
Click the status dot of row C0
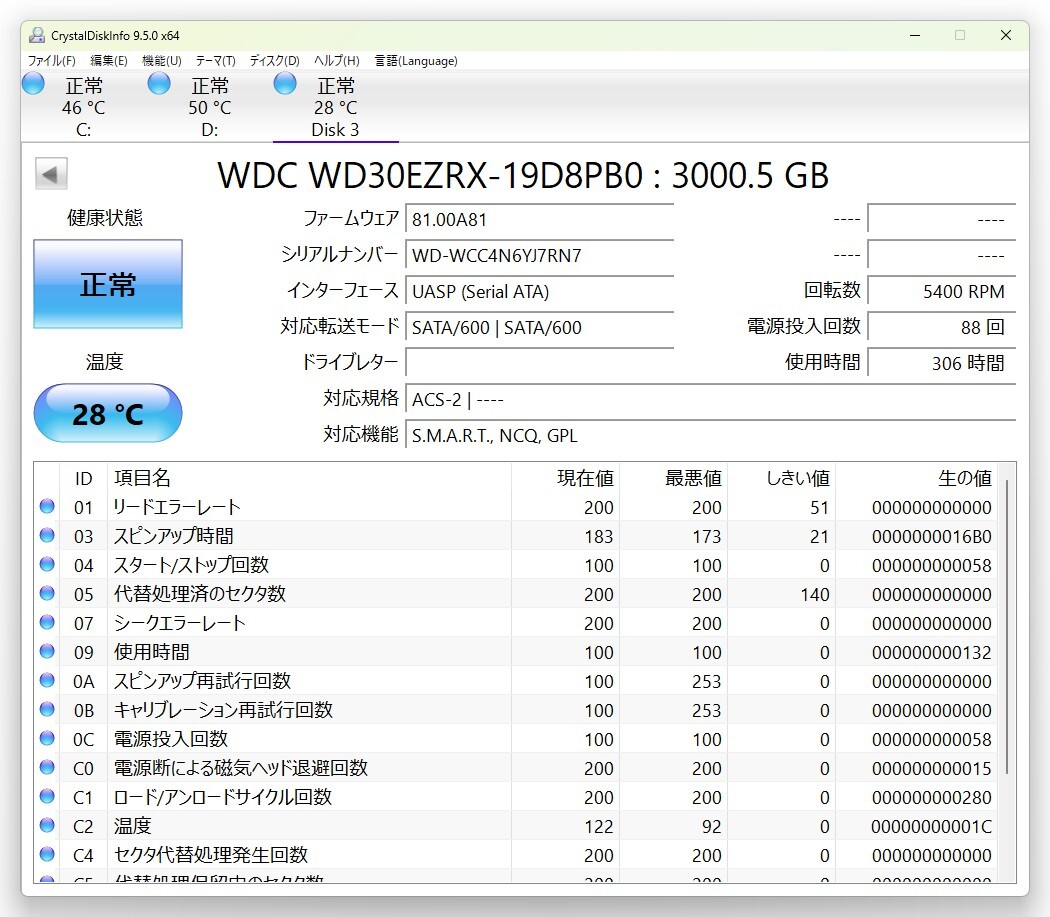click(47, 767)
